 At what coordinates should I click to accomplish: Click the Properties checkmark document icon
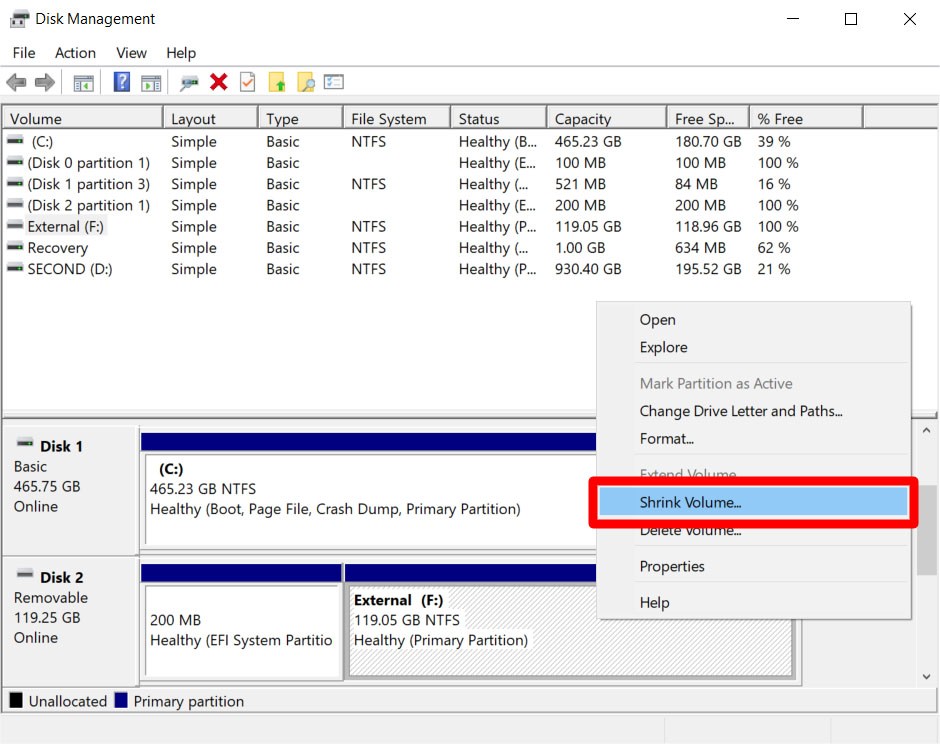(x=246, y=81)
